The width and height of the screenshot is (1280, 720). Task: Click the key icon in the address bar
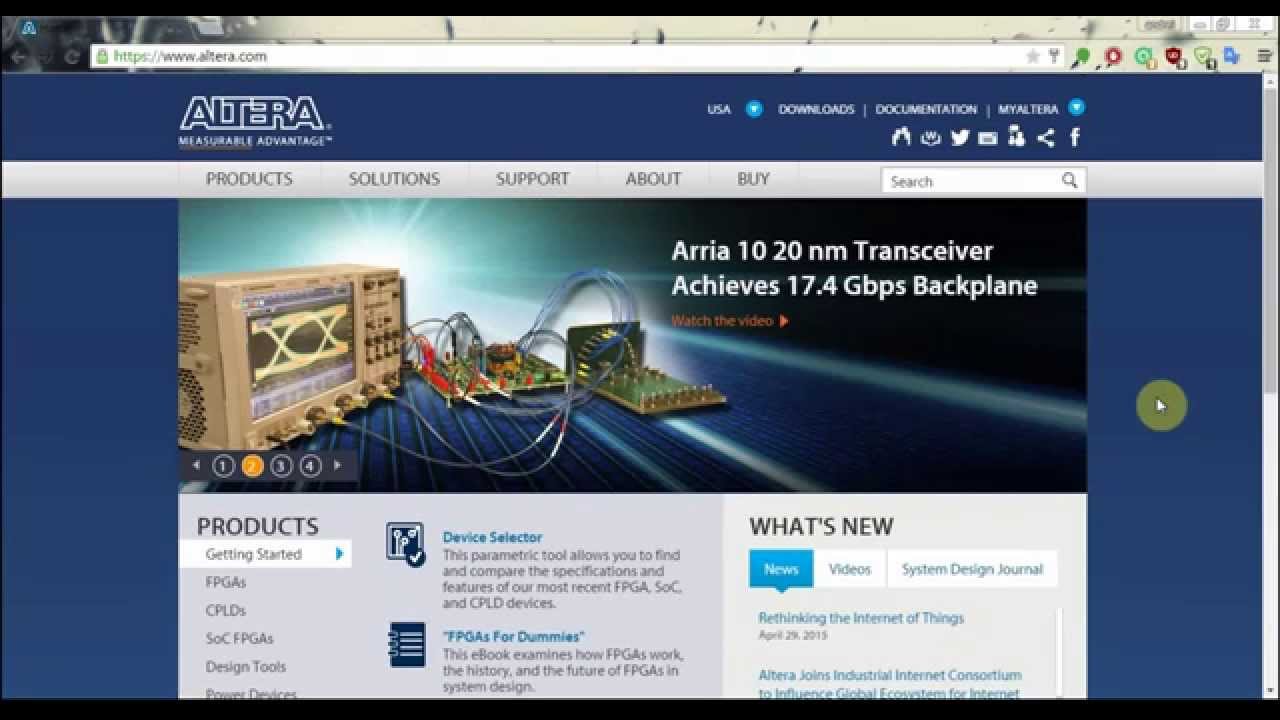[1053, 56]
